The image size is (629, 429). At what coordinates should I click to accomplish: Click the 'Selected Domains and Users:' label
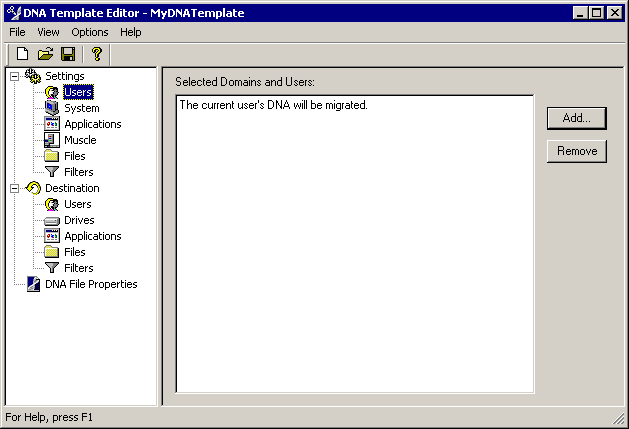point(245,82)
